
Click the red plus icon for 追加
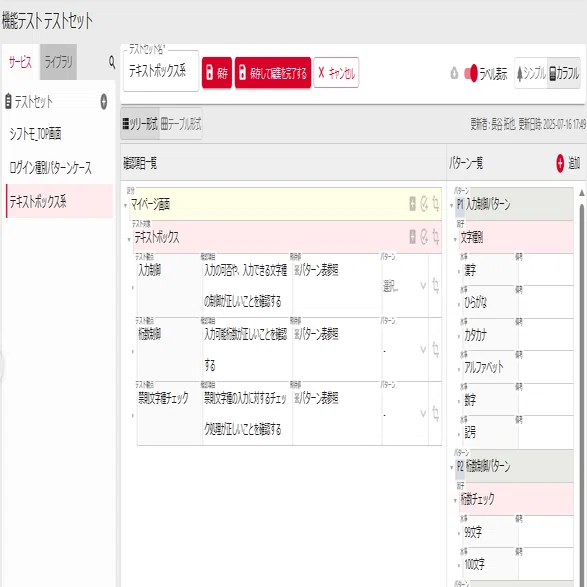[x=560, y=163]
